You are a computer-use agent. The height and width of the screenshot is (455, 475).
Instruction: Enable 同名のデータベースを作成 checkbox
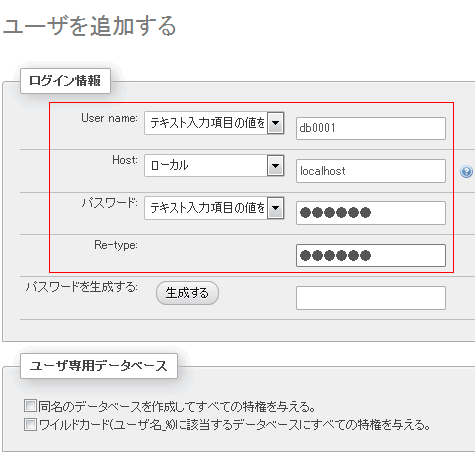(30, 406)
